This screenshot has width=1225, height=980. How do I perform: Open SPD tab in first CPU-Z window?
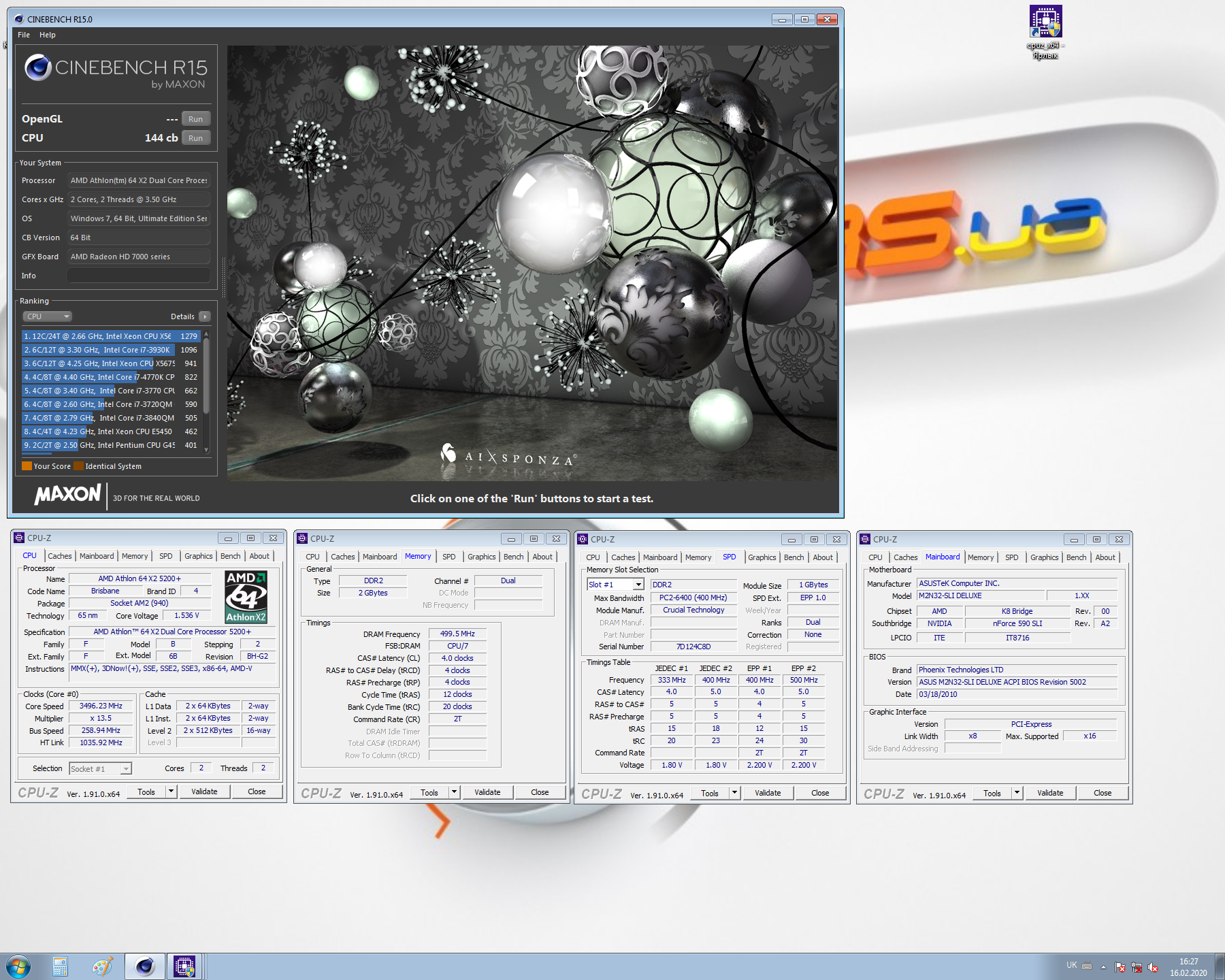pyautogui.click(x=166, y=556)
